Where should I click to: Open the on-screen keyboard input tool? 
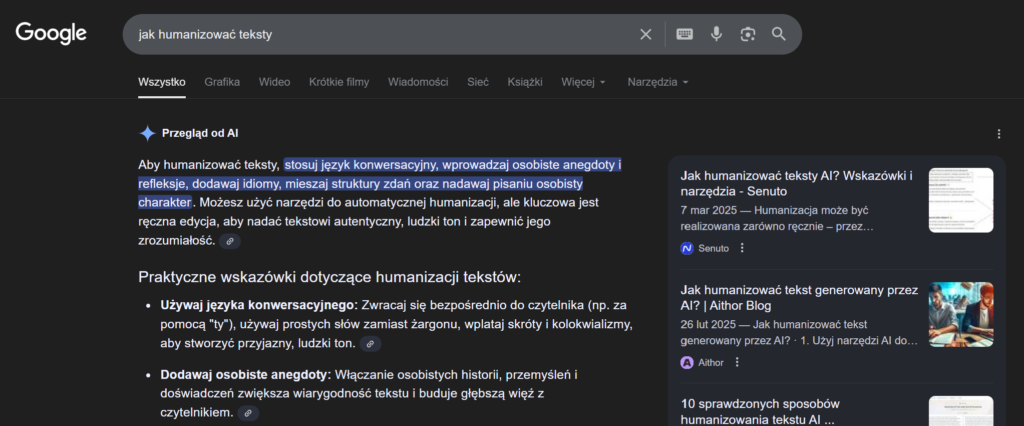[684, 34]
